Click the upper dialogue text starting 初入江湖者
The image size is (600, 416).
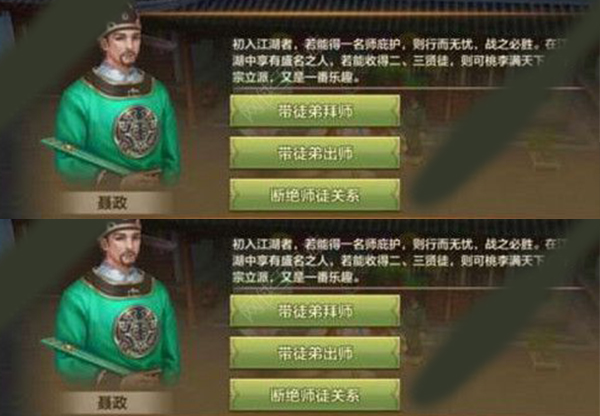398,61
